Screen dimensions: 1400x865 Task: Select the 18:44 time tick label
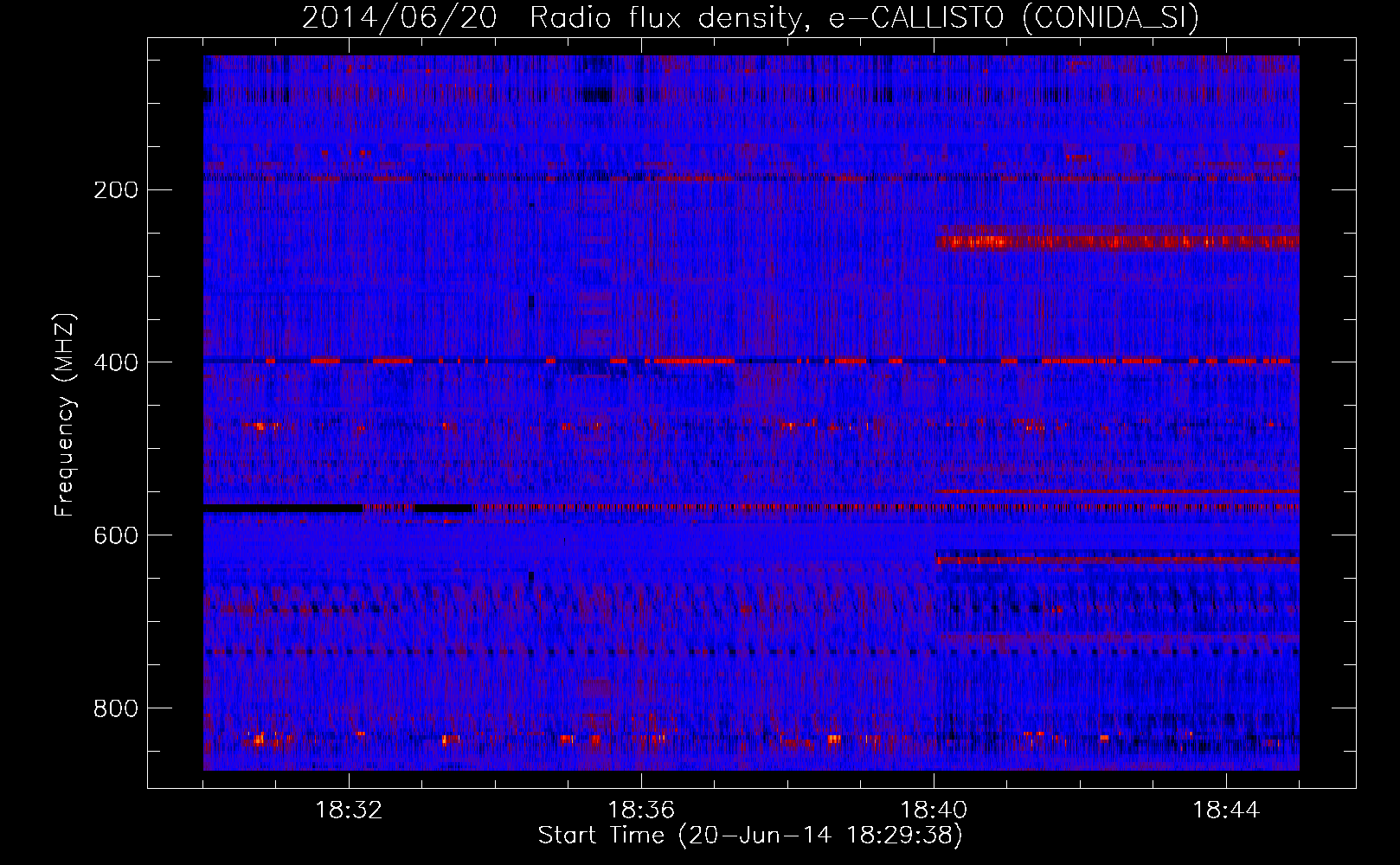pos(1226,811)
